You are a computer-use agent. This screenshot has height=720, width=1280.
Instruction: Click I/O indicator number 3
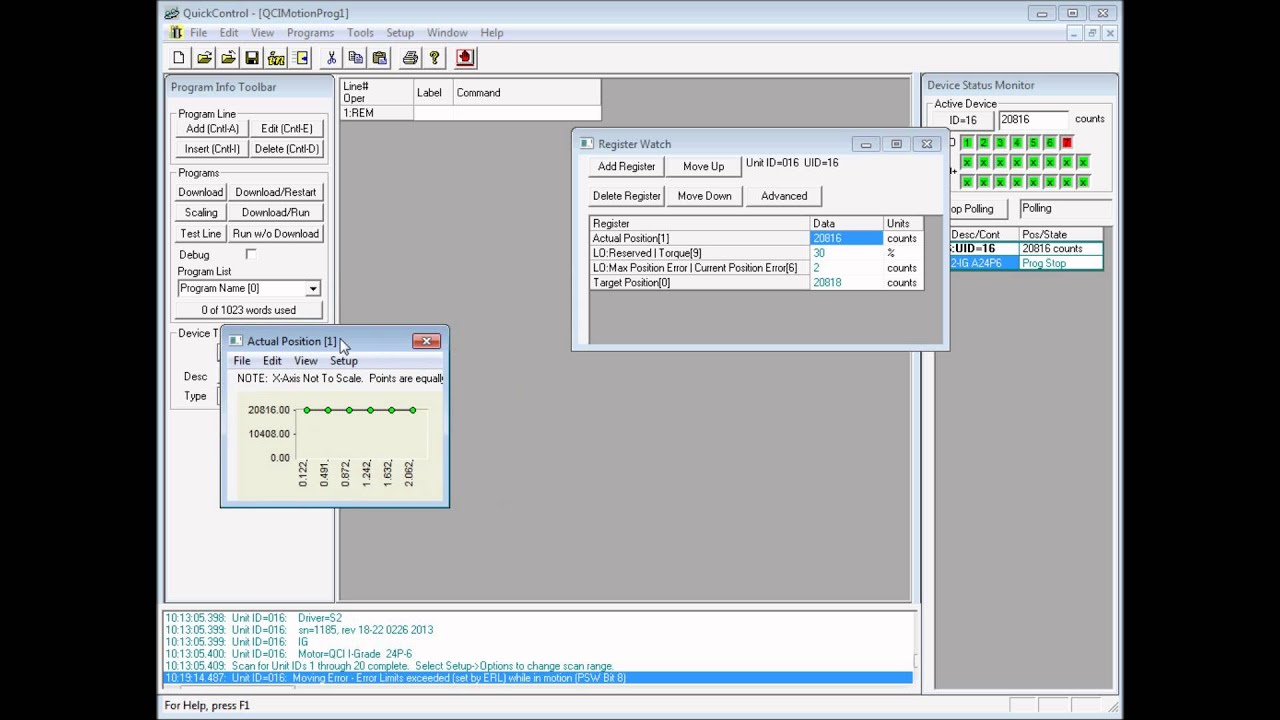tap(1000, 143)
